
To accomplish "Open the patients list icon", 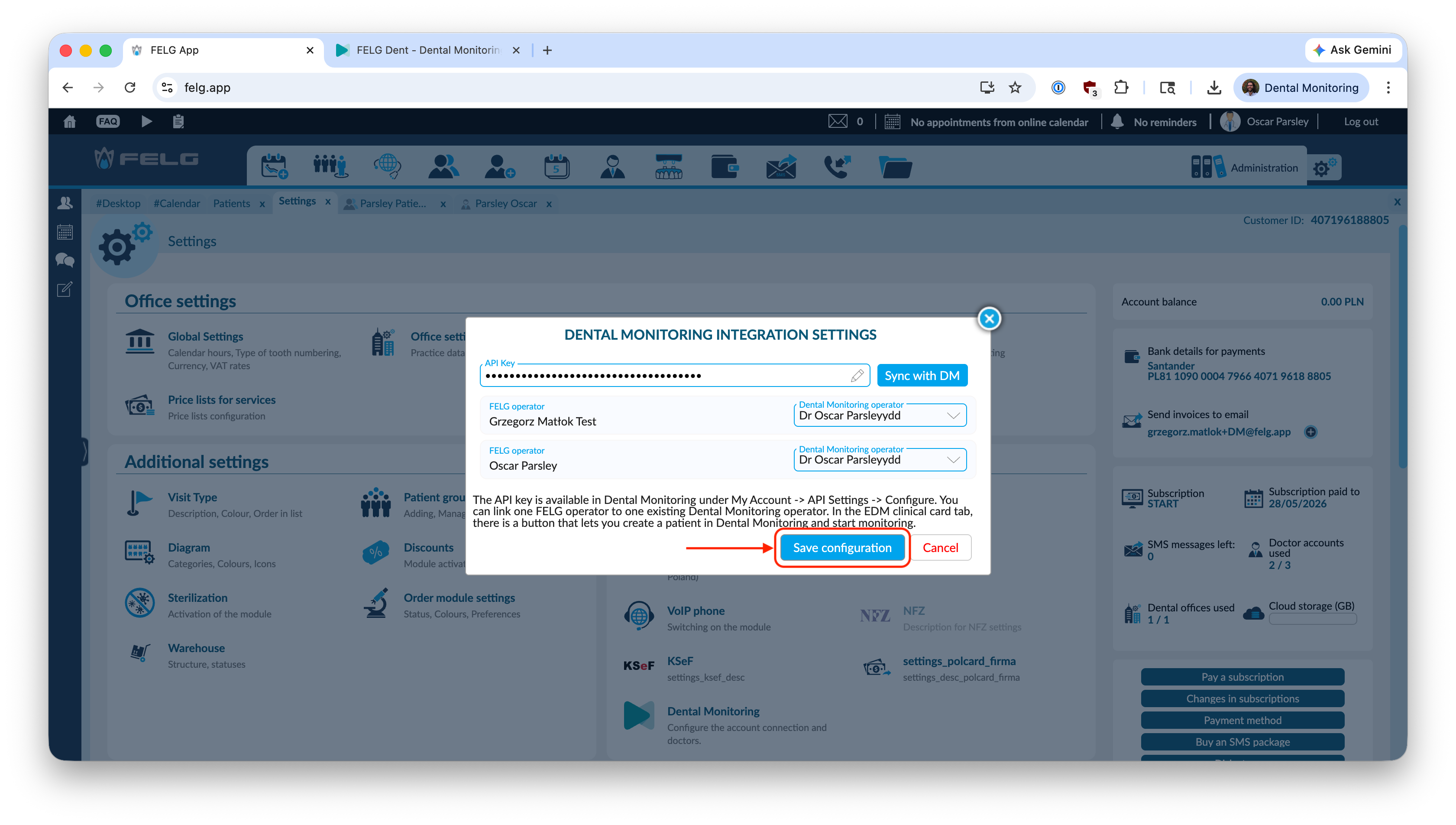I will (x=443, y=166).
